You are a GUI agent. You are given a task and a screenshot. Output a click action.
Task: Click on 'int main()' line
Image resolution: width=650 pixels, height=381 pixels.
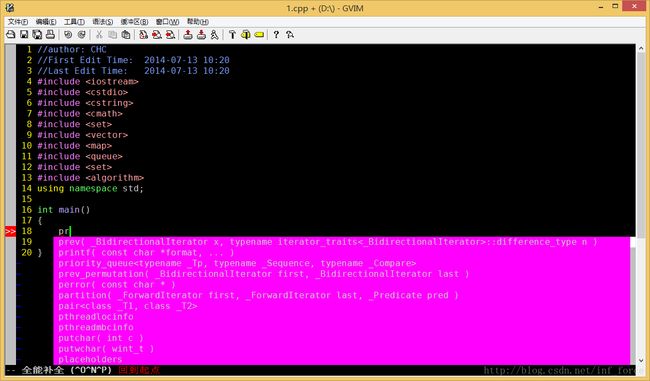pos(64,210)
